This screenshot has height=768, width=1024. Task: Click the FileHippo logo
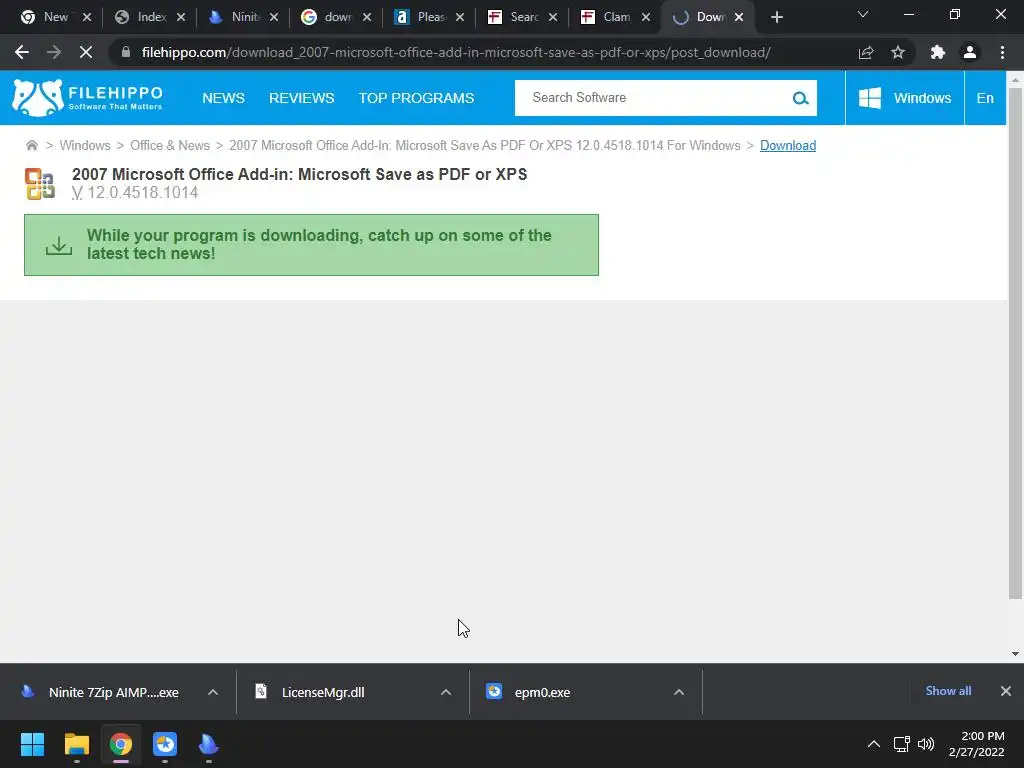tap(87, 98)
